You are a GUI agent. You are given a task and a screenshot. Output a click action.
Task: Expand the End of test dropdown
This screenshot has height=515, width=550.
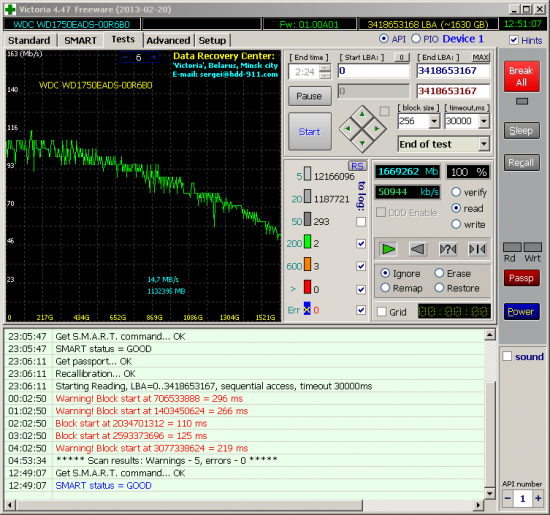click(484, 144)
